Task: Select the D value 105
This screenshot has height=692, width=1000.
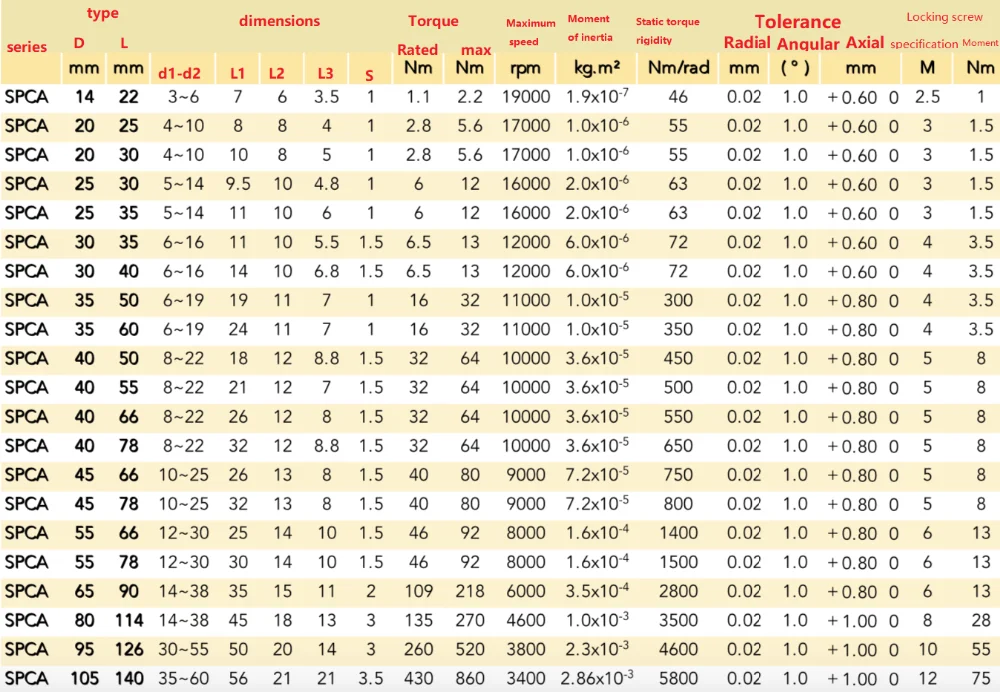Action: pyautogui.click(x=84, y=679)
